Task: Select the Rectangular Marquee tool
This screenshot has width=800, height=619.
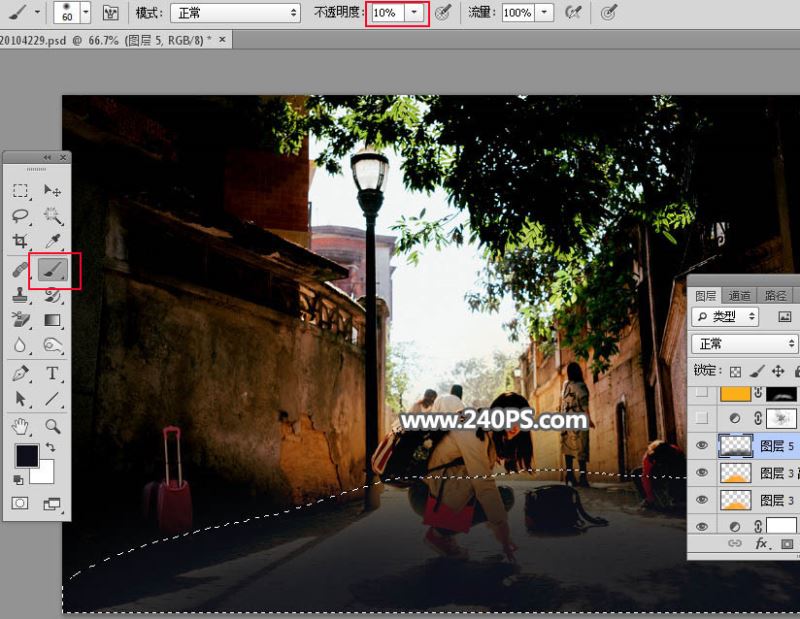Action: (x=20, y=190)
